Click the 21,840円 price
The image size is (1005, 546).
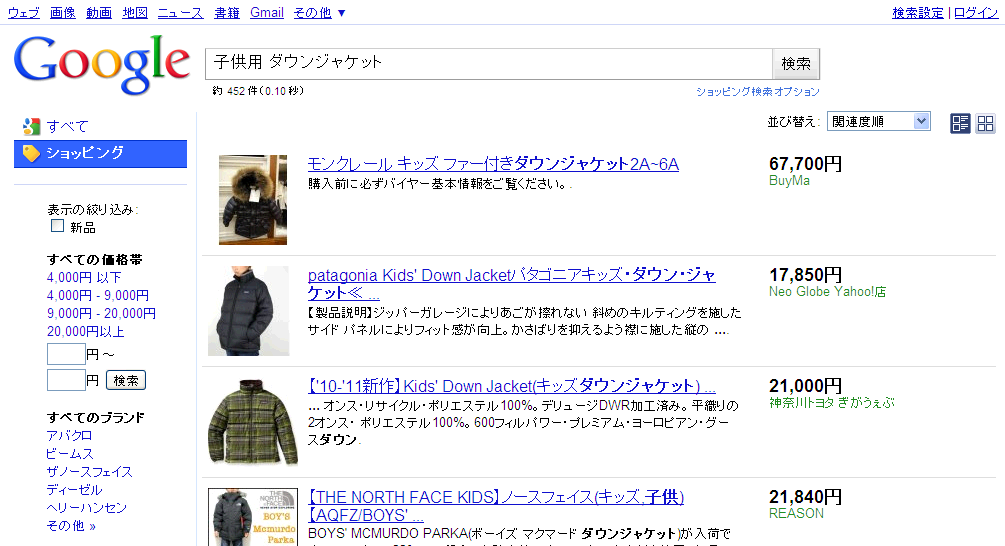[x=806, y=497]
